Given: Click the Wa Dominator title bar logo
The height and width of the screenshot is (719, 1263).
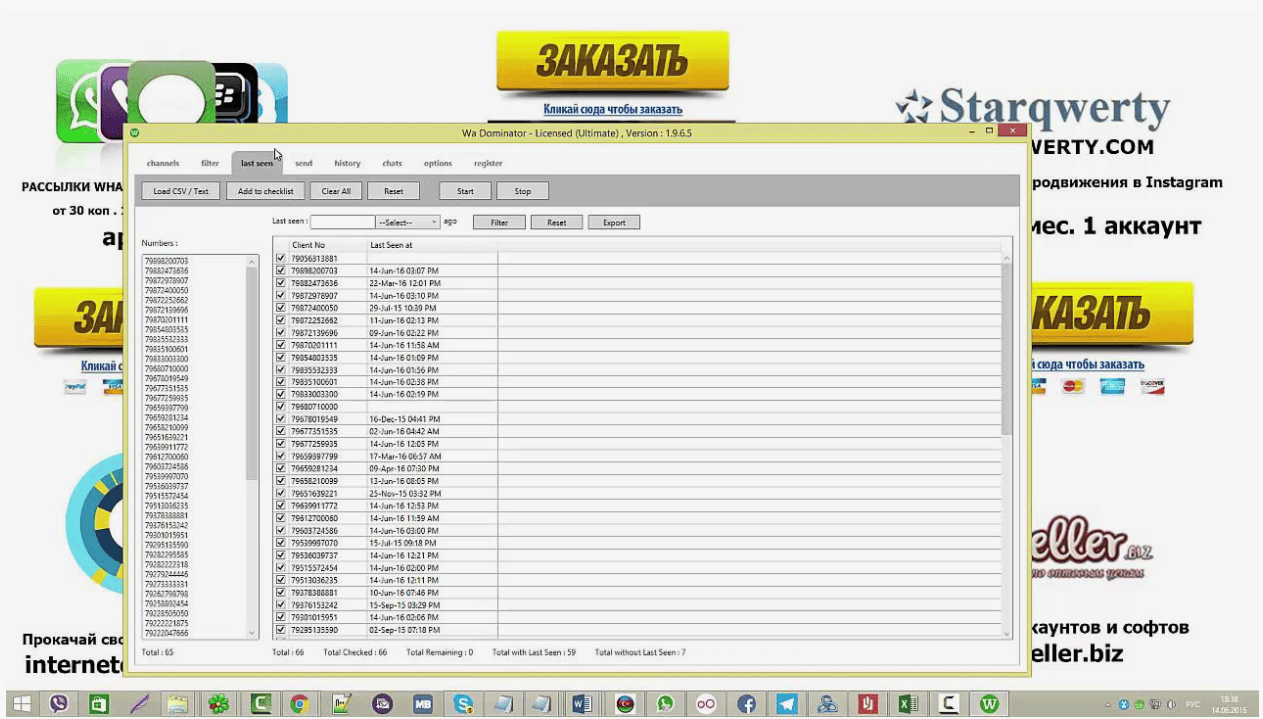Looking at the screenshot, I should [135, 133].
